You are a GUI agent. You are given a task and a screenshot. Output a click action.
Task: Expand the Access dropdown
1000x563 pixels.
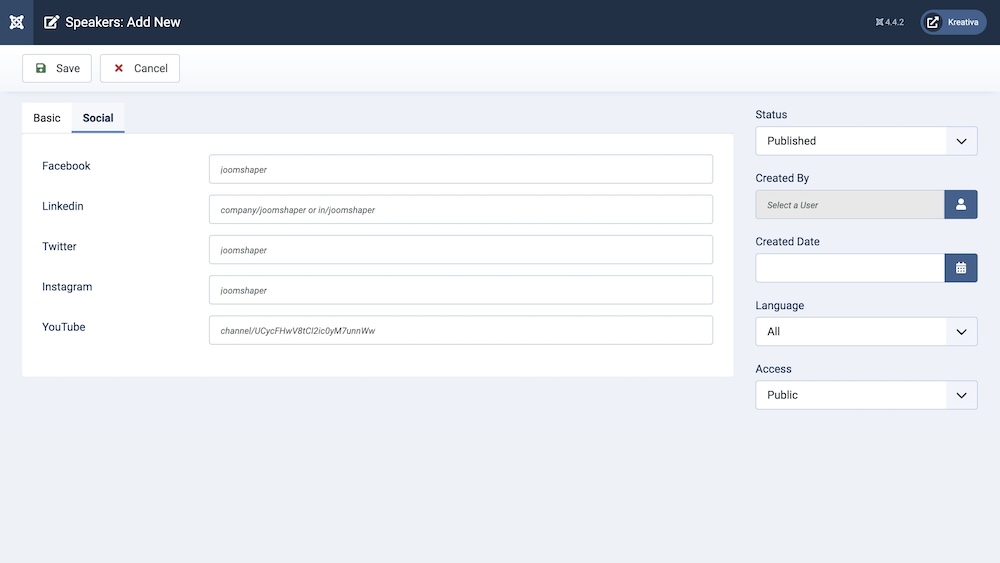866,395
